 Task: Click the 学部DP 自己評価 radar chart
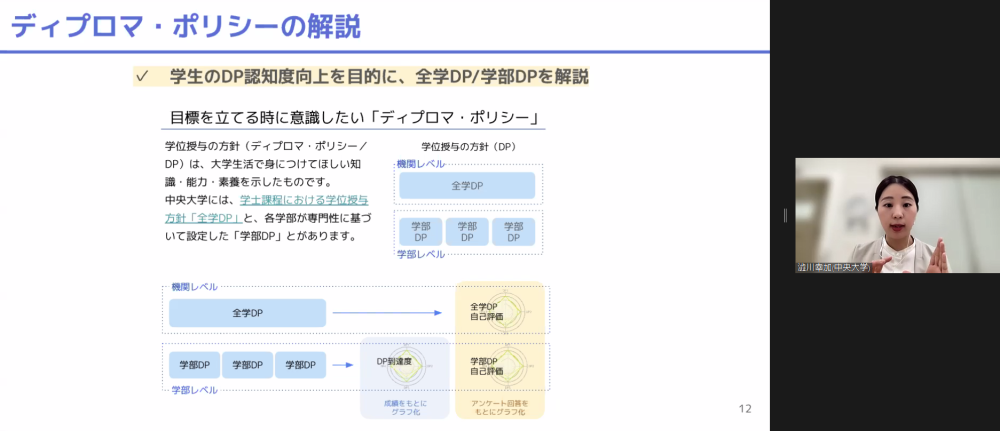click(500, 365)
